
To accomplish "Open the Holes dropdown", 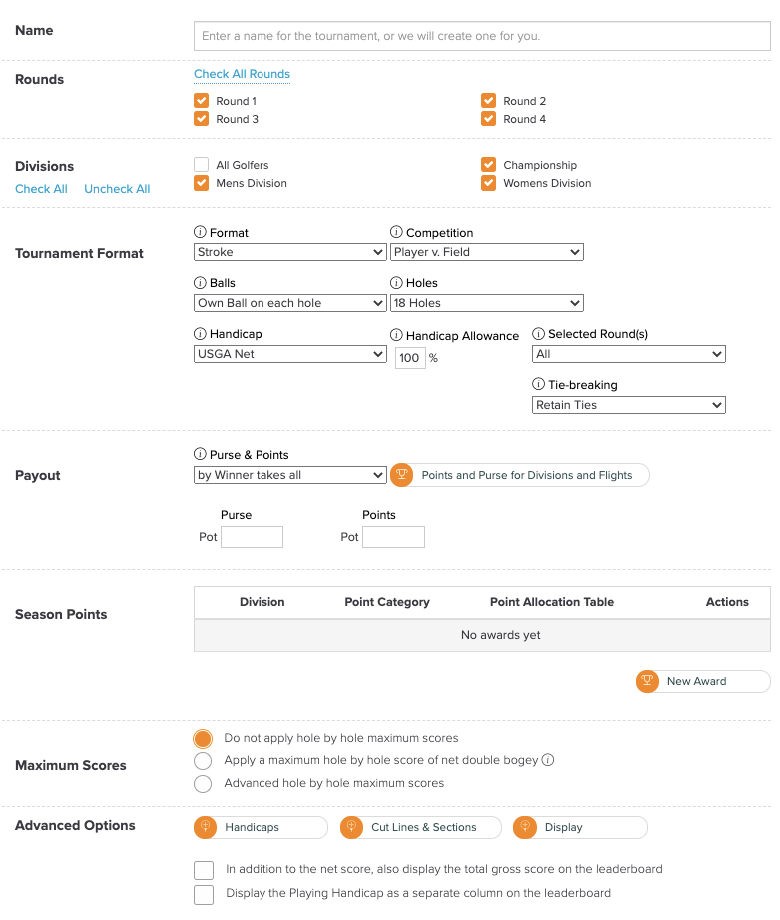I will (x=487, y=302).
